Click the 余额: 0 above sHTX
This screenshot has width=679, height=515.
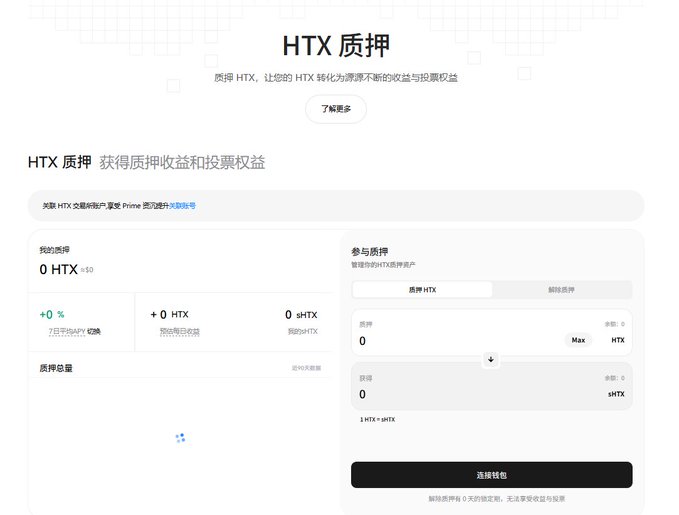[614, 378]
